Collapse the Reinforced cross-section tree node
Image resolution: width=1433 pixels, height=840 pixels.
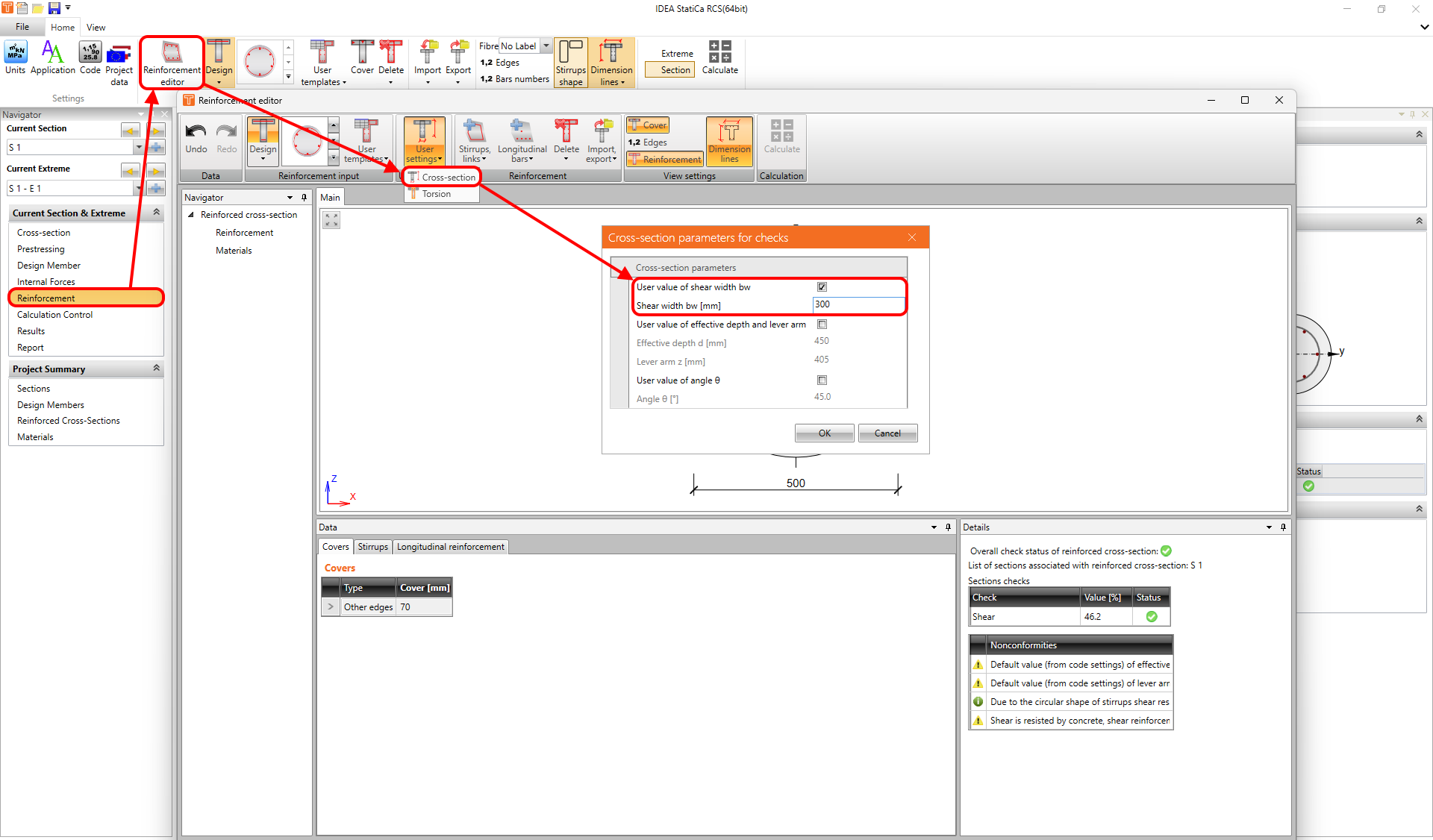[x=191, y=215]
